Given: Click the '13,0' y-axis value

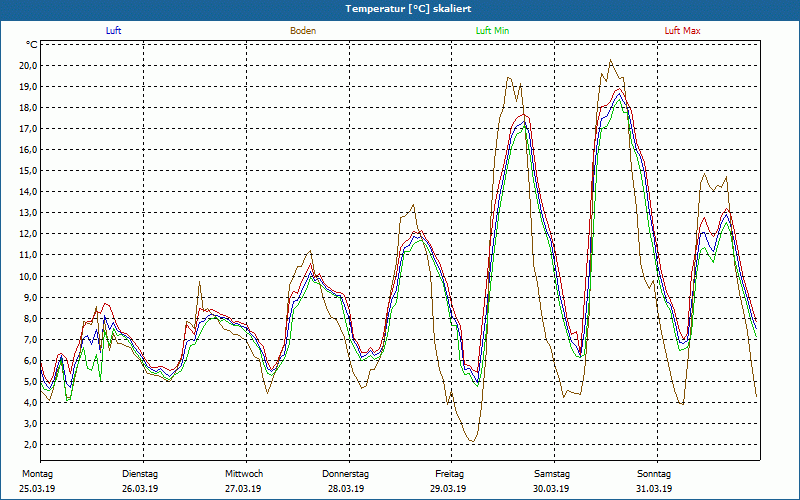Looking at the screenshot, I should click(28, 213).
